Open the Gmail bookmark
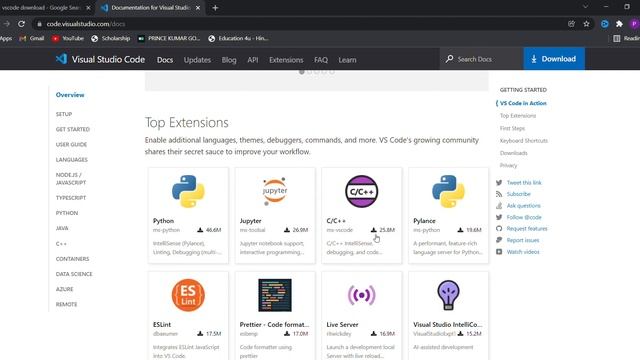The width and height of the screenshot is (640, 360). click(31, 38)
